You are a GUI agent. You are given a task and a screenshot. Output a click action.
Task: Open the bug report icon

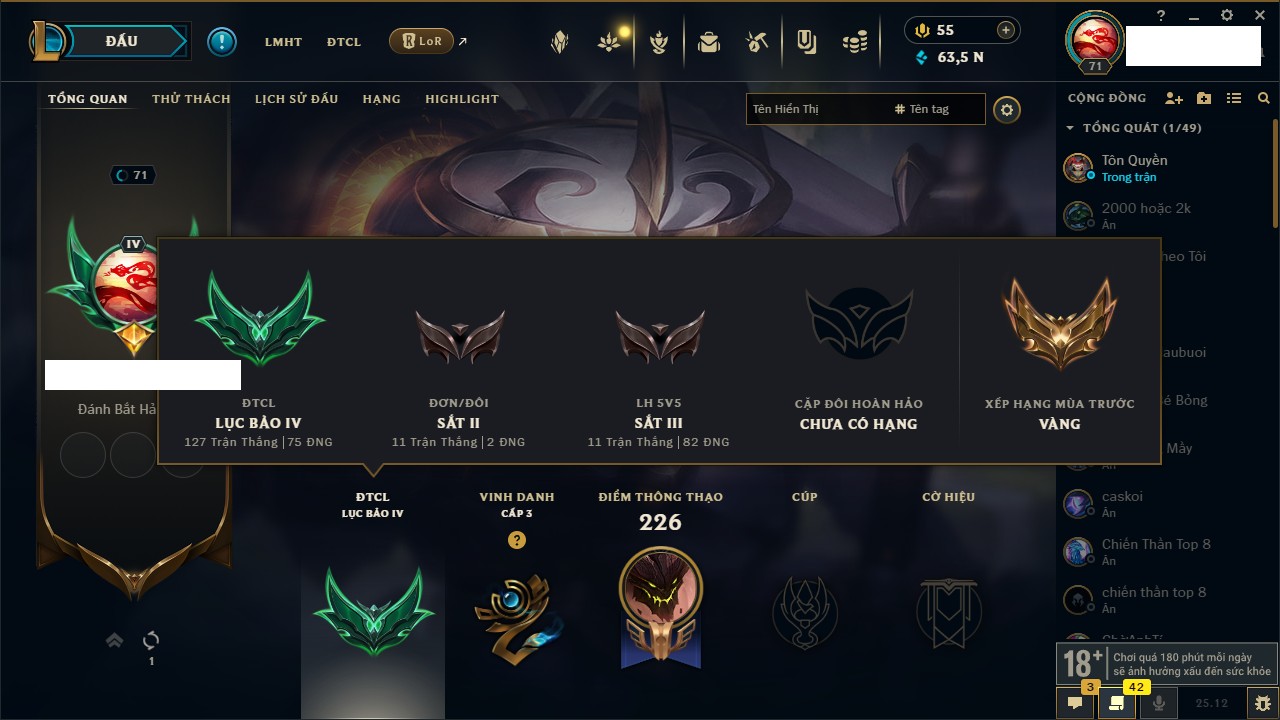tap(1263, 702)
